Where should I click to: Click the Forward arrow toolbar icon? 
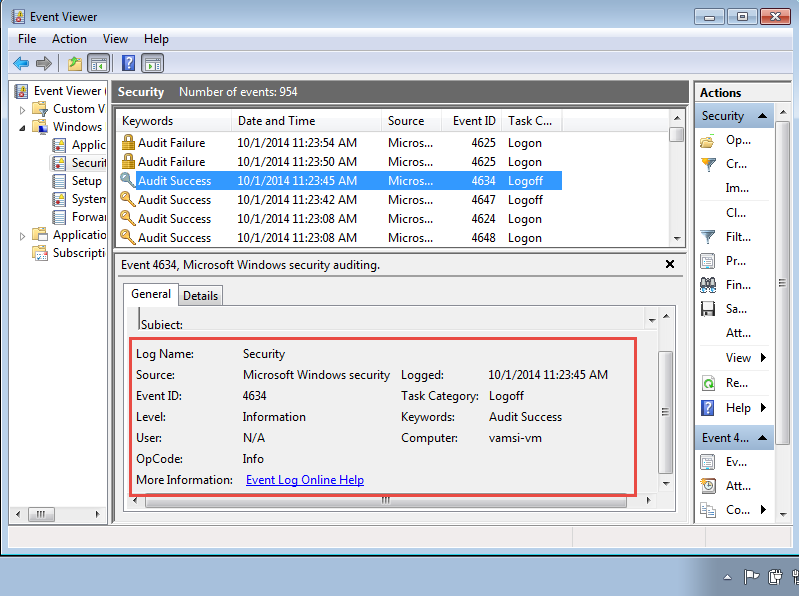tap(44, 64)
